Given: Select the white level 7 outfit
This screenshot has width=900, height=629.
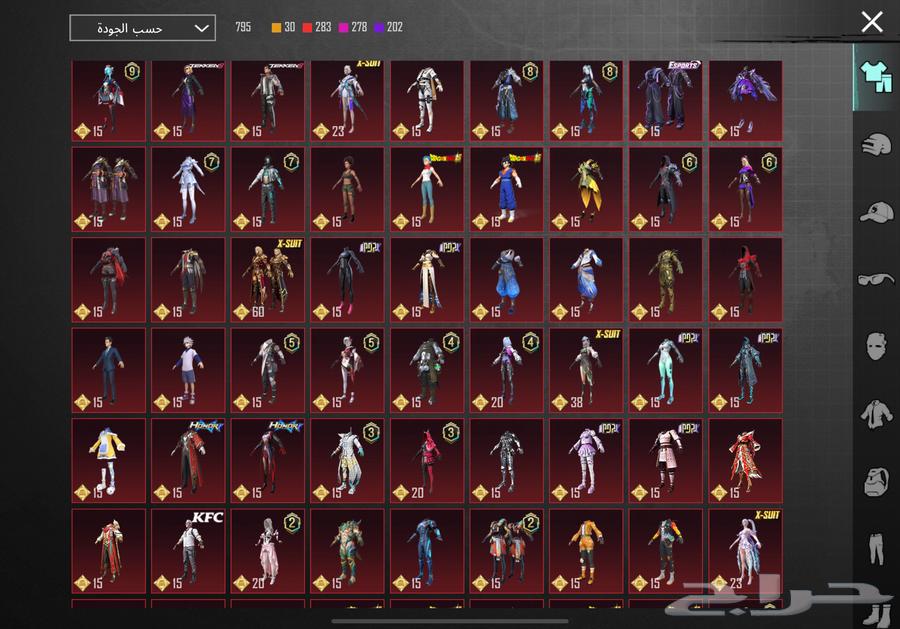Looking at the screenshot, I should (x=188, y=189).
